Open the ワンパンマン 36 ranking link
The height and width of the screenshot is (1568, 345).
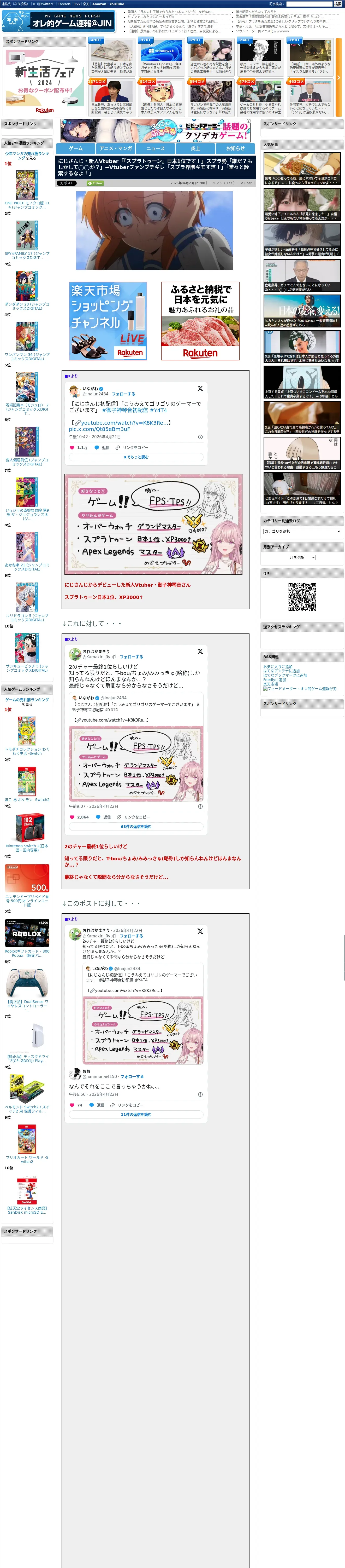click(27, 357)
